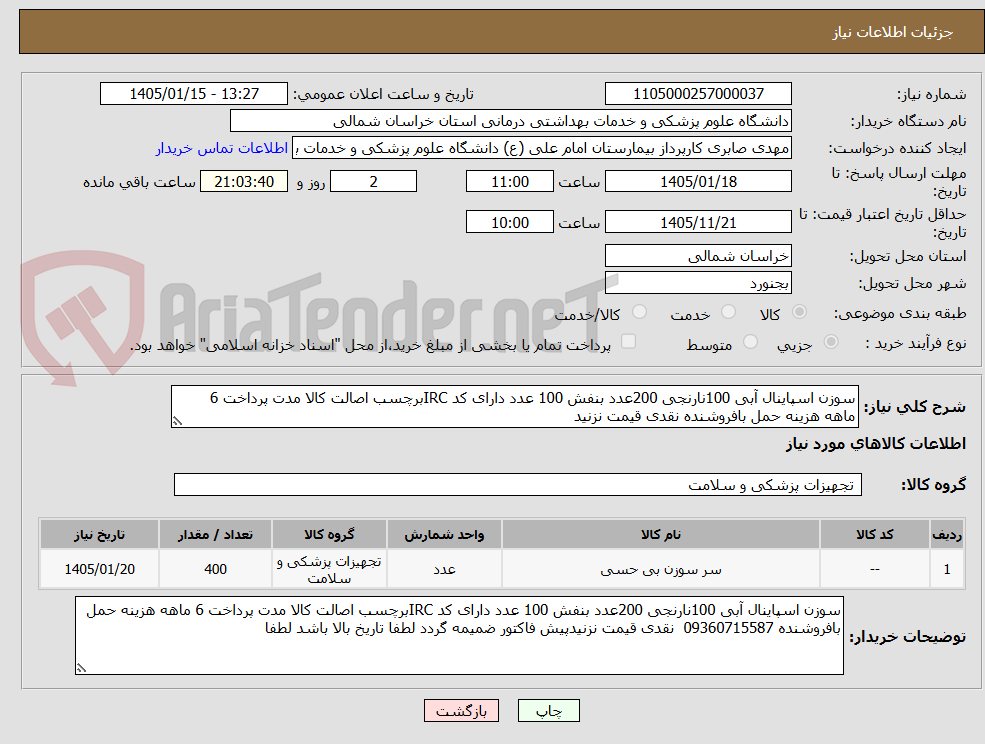The height and width of the screenshot is (744, 985).
Task: Click the goods group field تجهیزات پزشکی و سلامت
Action: (x=518, y=484)
